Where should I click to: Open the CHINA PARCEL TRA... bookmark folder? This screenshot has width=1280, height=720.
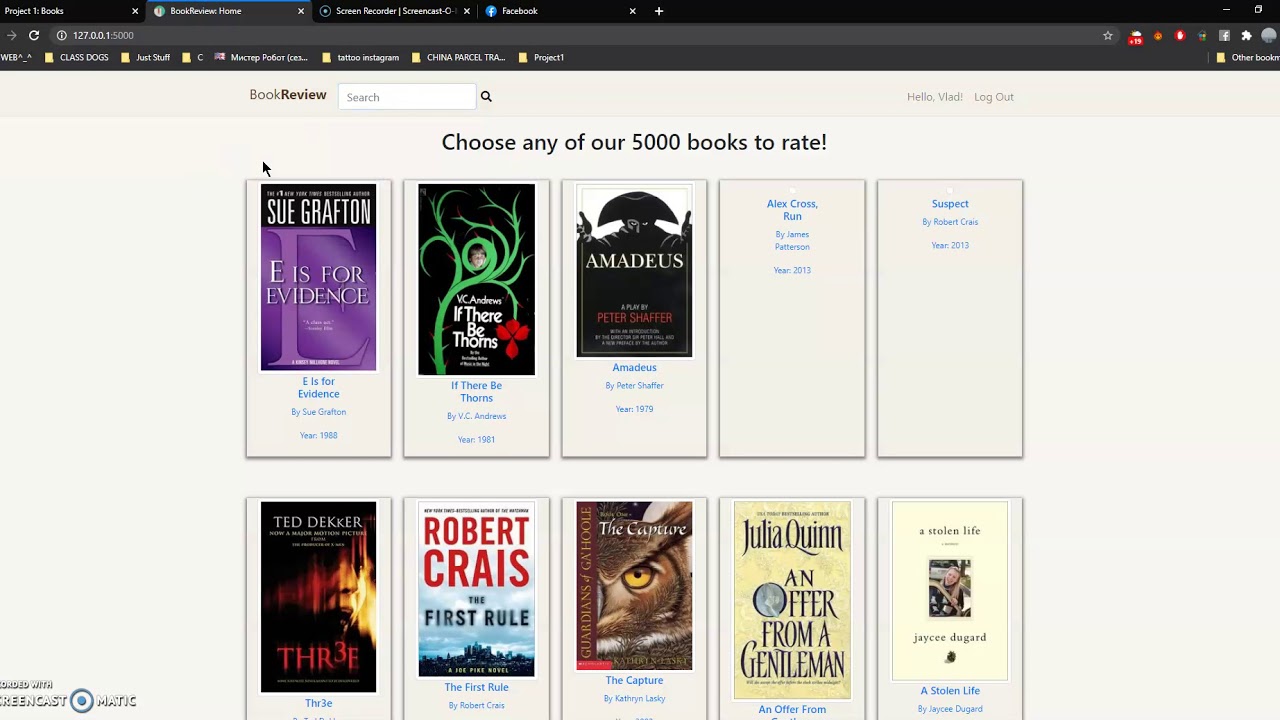point(458,58)
